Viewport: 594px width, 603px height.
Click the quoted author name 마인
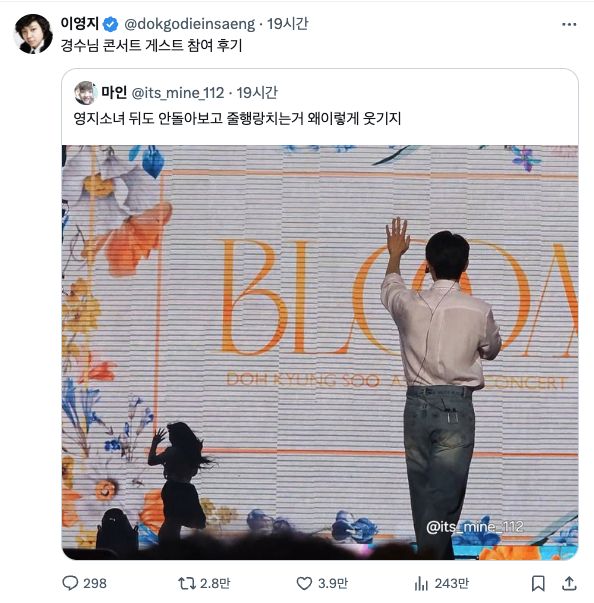click(x=114, y=92)
